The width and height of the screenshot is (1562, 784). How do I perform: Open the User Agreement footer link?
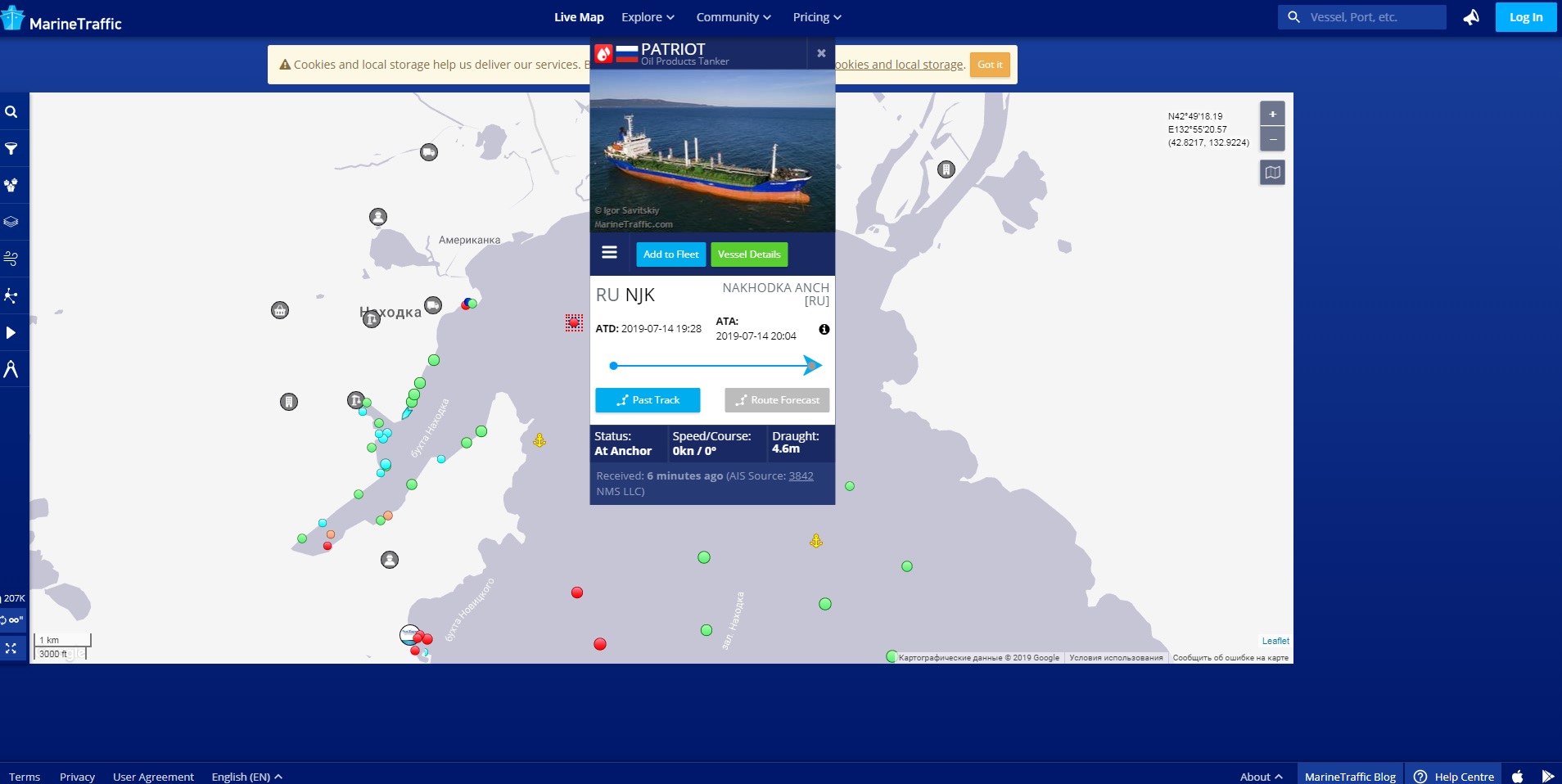click(153, 777)
